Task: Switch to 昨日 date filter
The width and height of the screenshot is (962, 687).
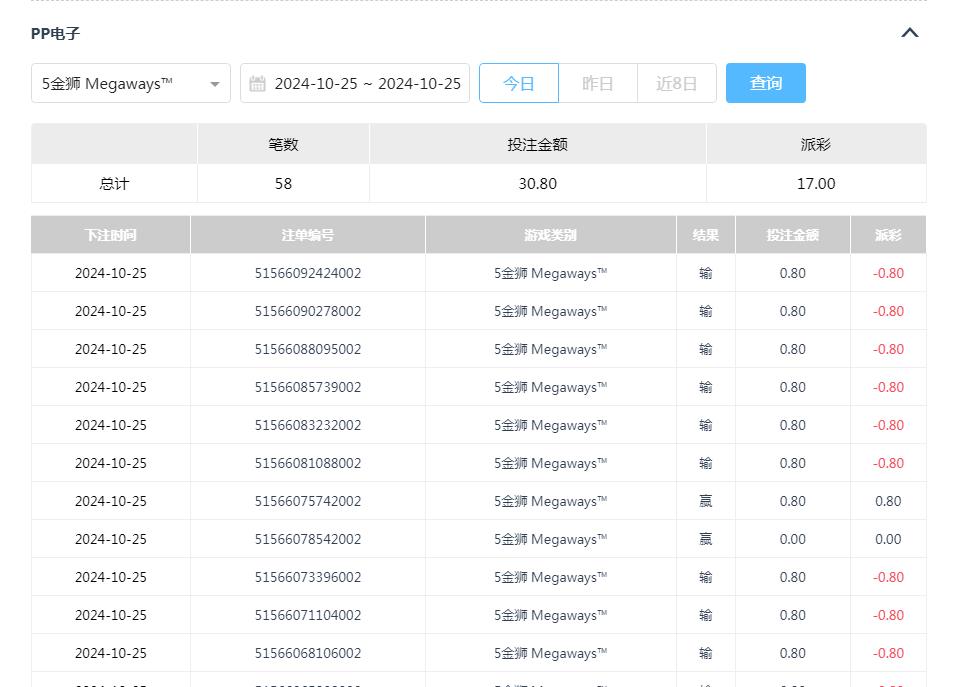Action: tap(597, 83)
